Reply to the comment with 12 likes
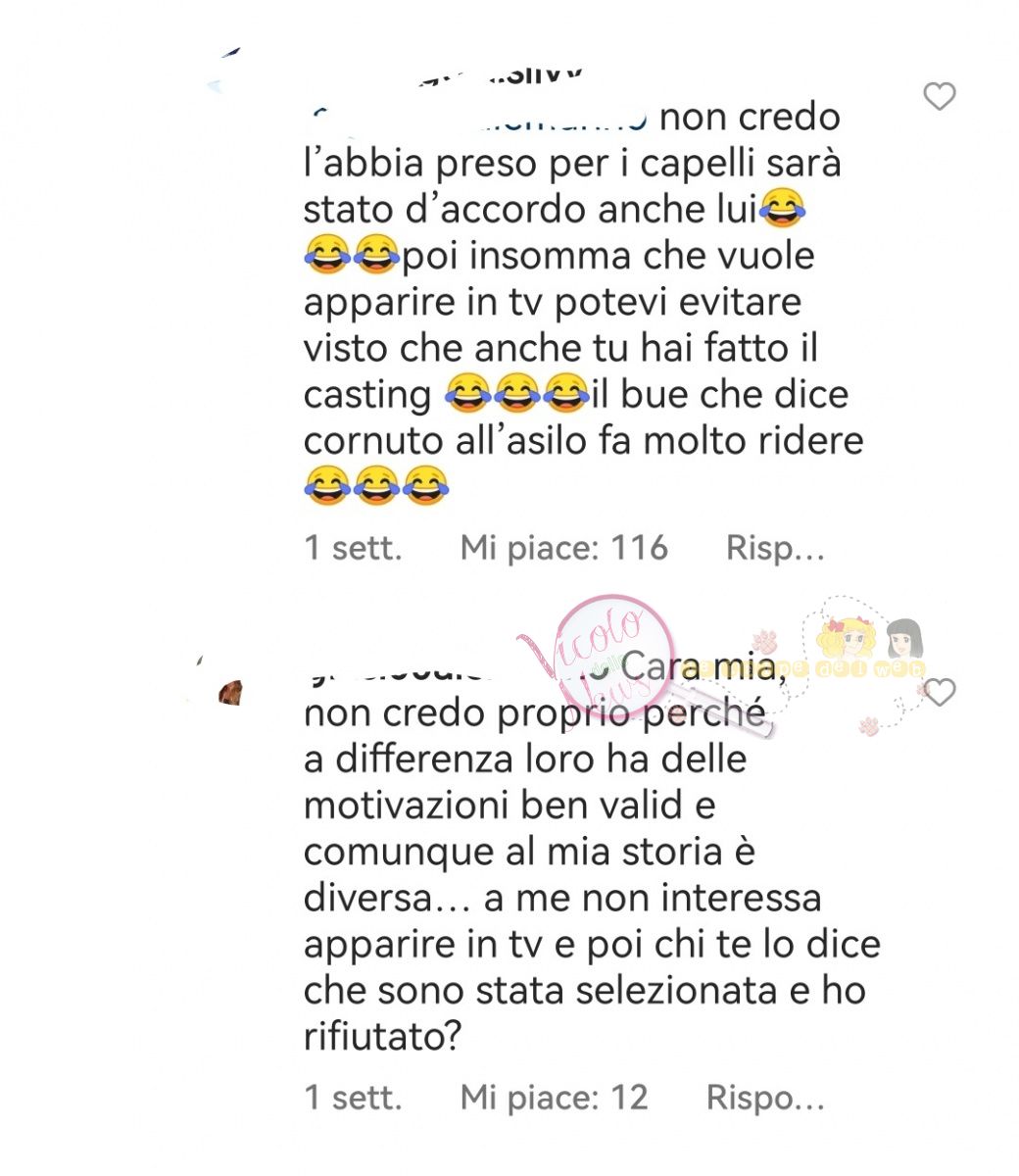Screen dimensions: 1019x1176 tap(765, 1097)
